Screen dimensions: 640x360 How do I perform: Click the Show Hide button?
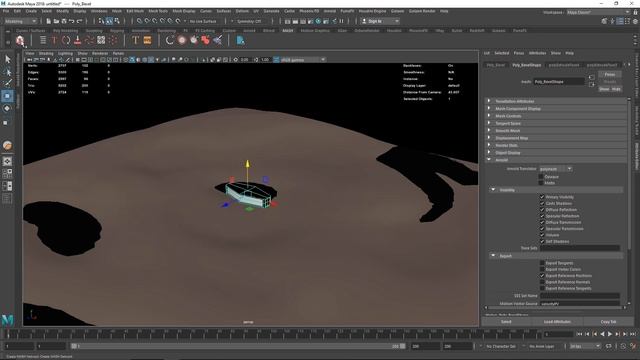610,89
